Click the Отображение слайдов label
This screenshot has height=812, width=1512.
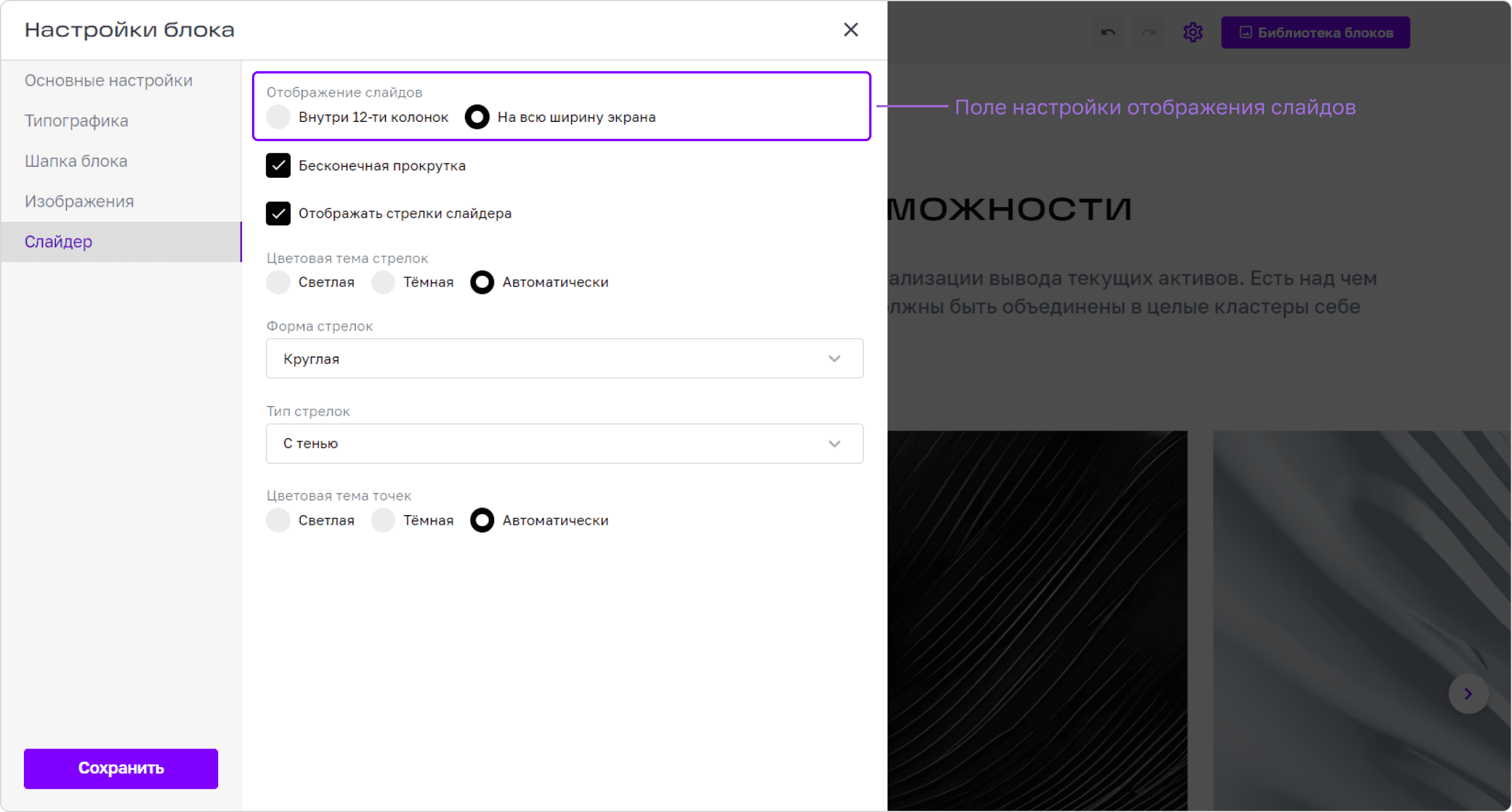[x=345, y=92]
